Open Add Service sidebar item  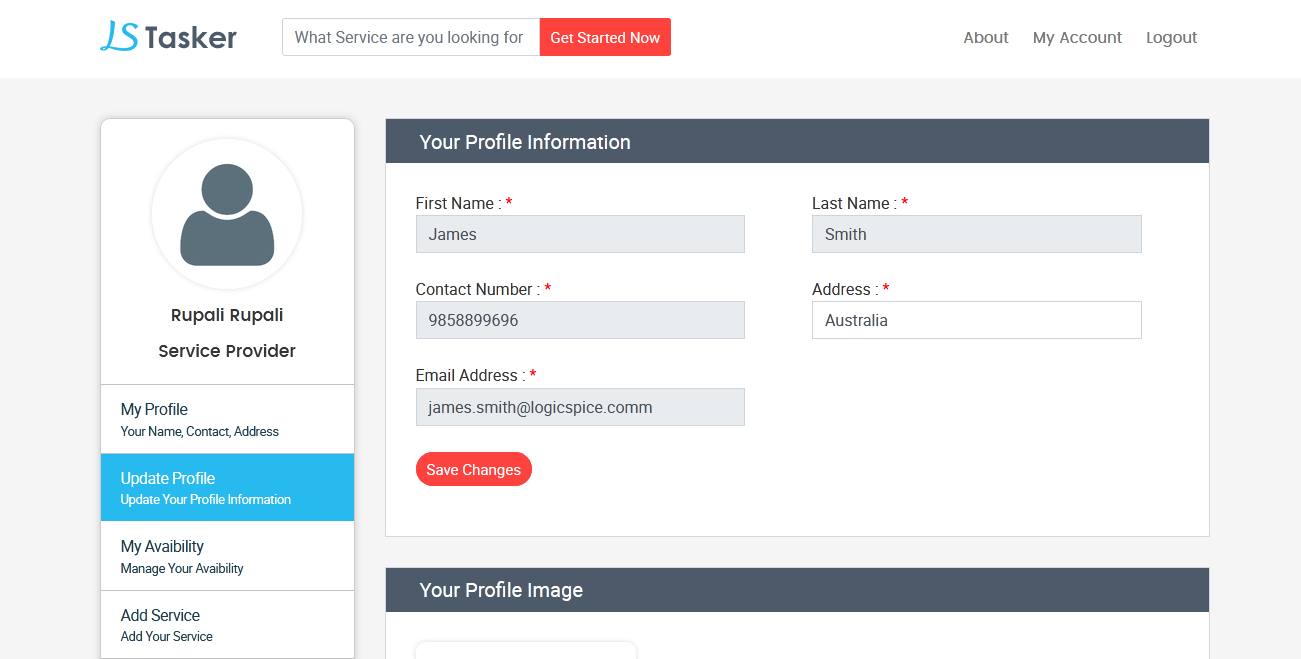227,624
